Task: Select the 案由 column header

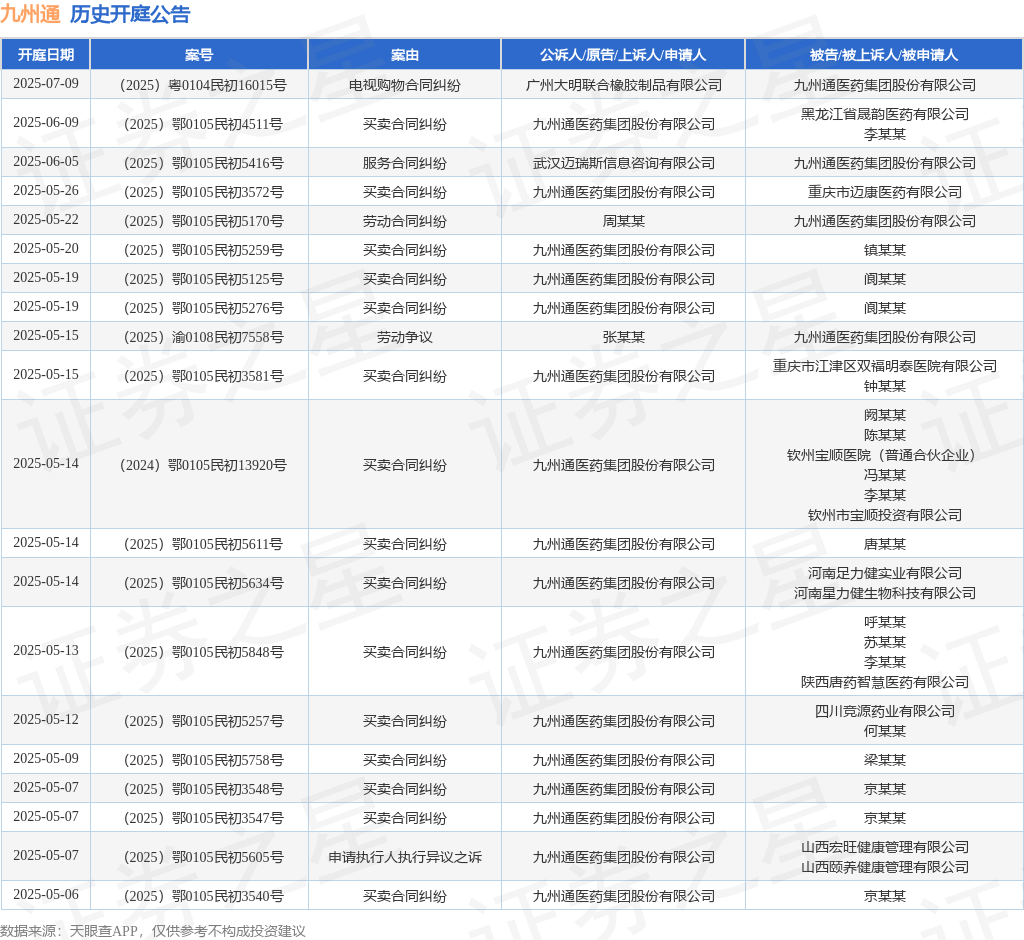Action: tap(405, 55)
